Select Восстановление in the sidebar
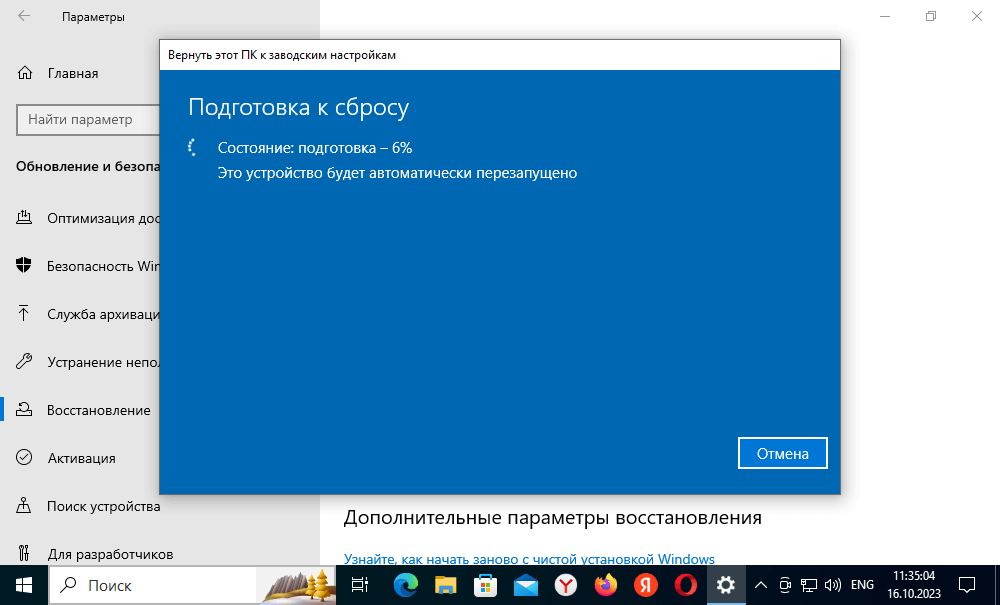 (x=98, y=410)
